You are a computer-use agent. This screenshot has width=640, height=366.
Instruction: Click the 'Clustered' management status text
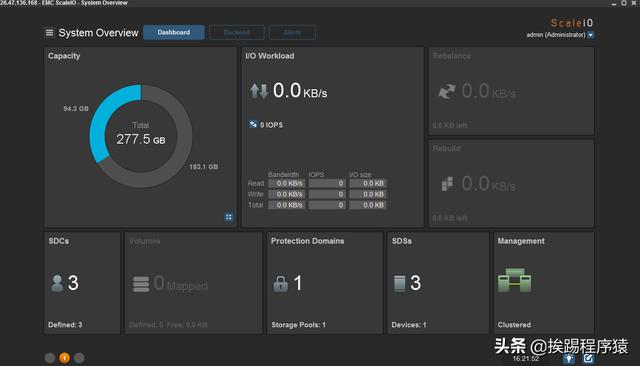click(x=514, y=325)
